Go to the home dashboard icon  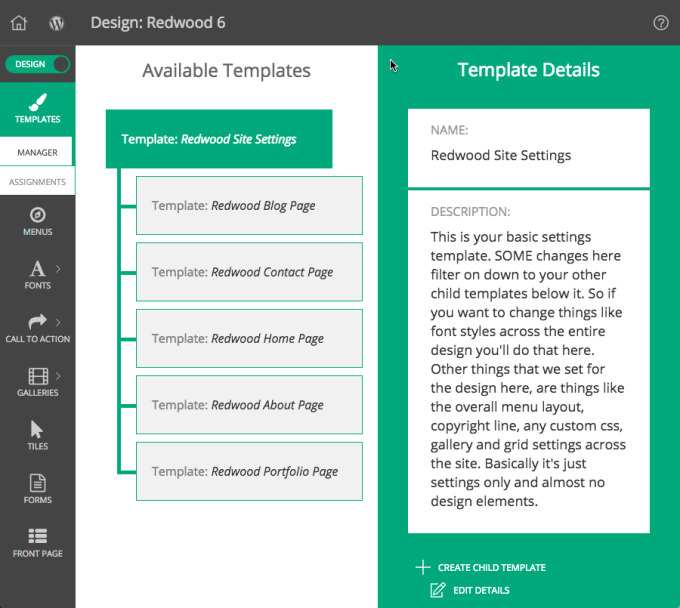[19, 23]
